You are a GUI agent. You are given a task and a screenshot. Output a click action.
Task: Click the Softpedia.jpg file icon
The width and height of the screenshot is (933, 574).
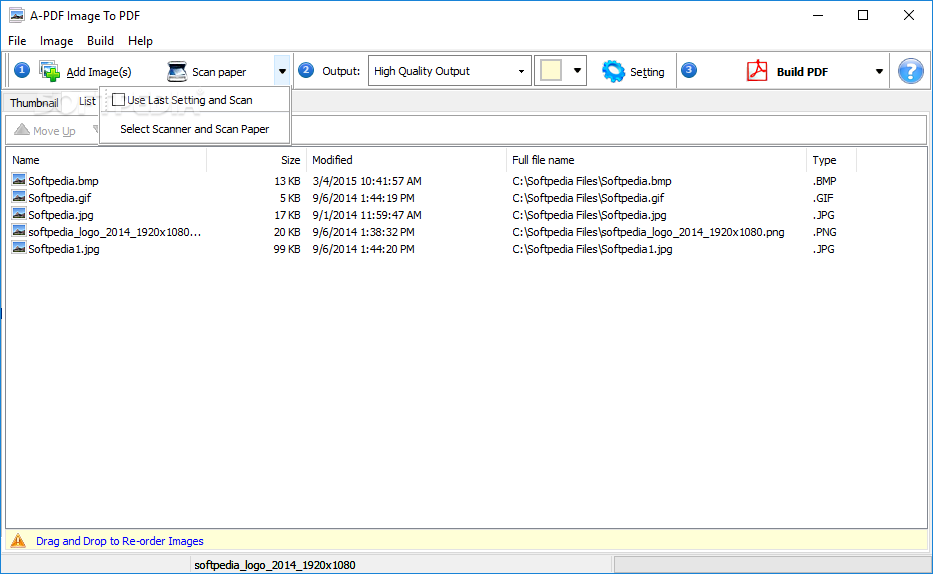(x=19, y=214)
